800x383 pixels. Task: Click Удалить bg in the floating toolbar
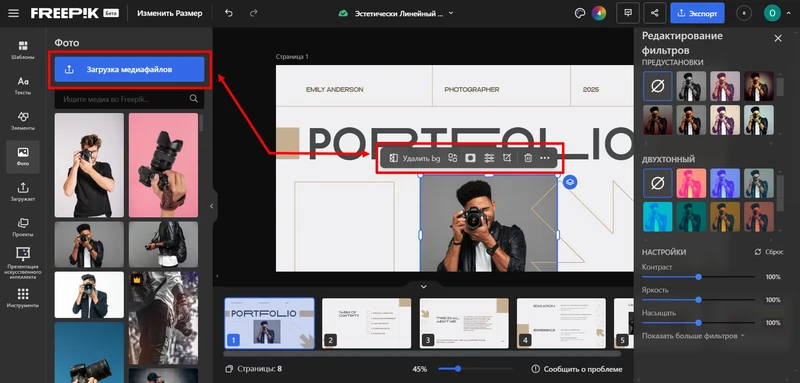coord(415,159)
